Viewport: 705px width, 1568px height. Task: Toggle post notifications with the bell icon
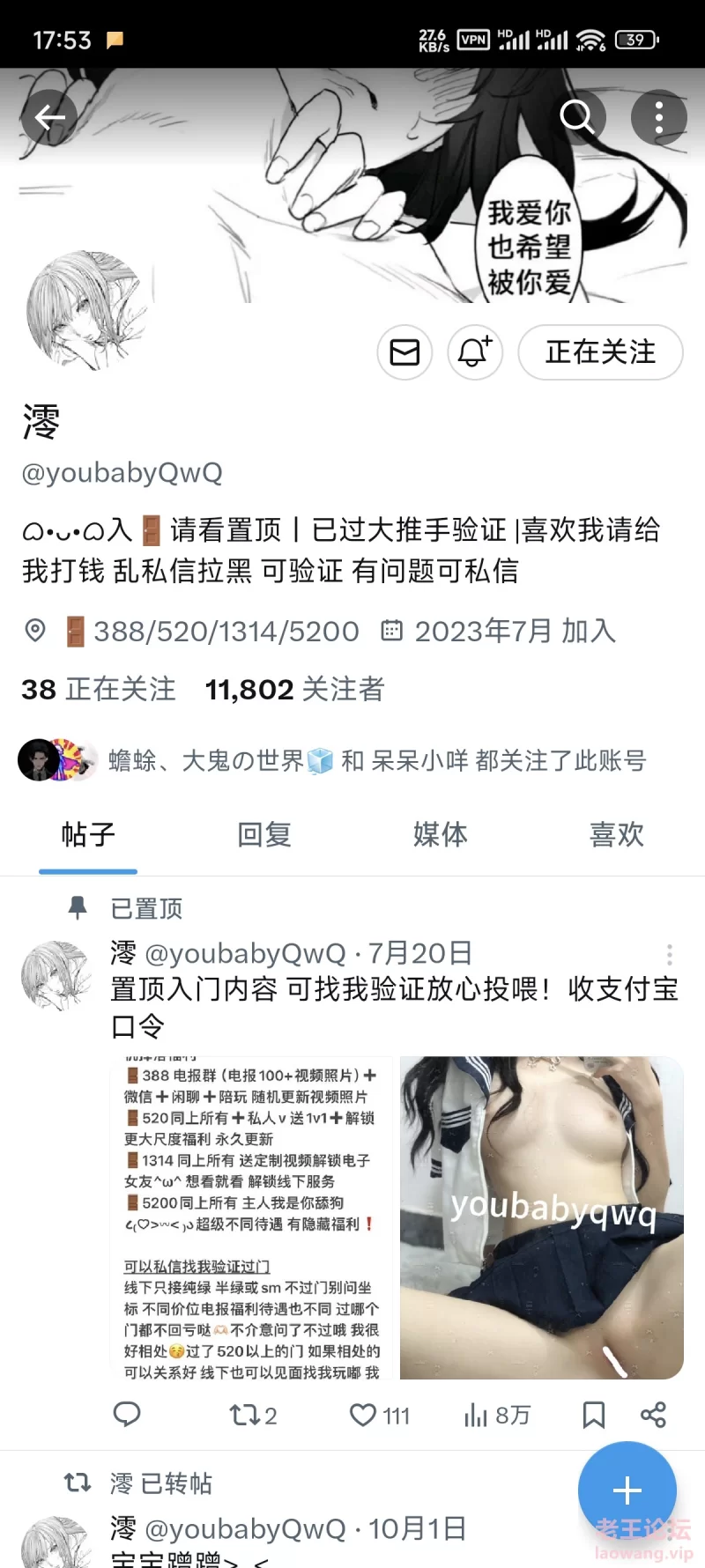(475, 352)
